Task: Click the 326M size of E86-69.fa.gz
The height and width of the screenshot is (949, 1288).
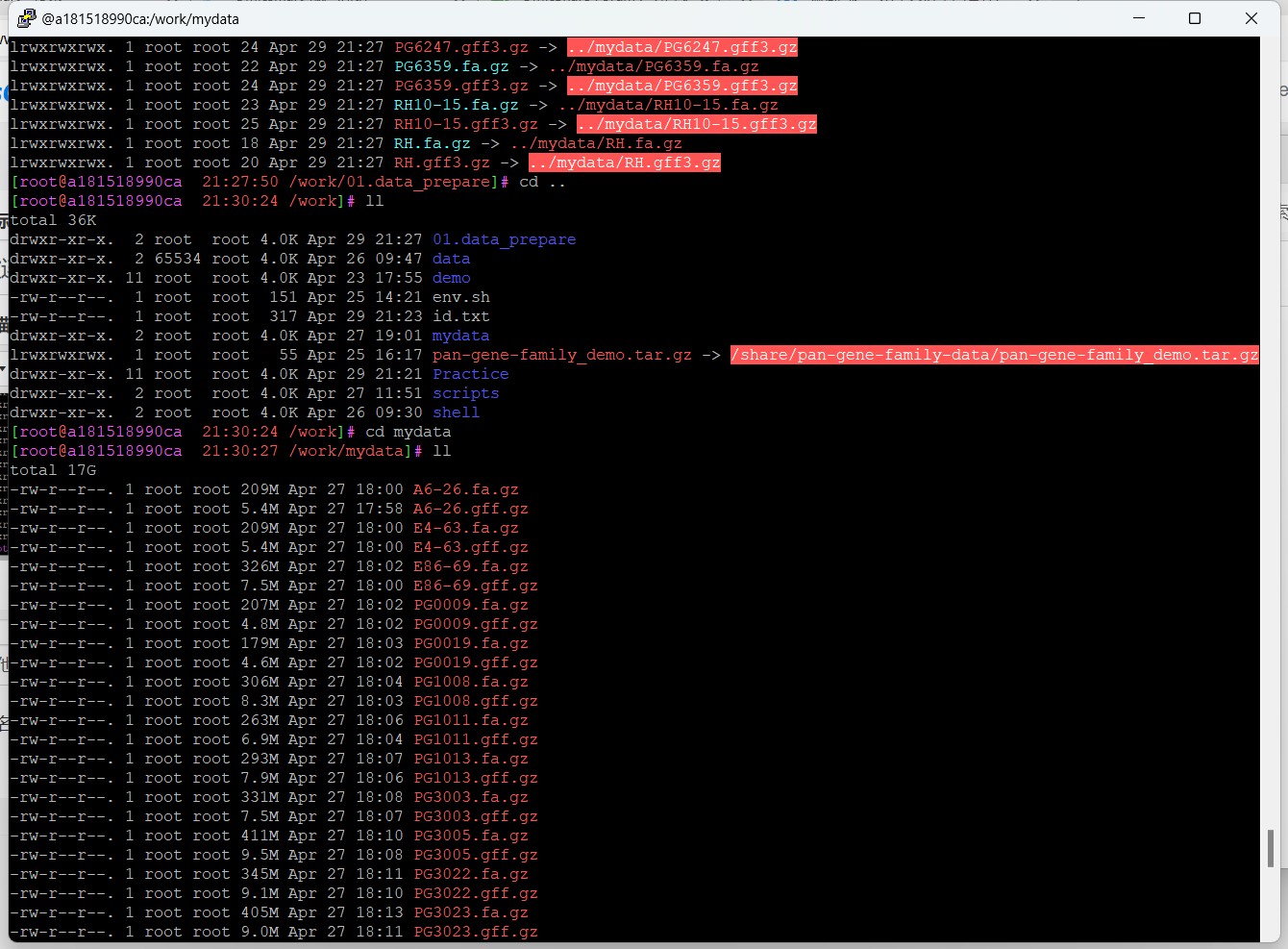Action: 260,566
